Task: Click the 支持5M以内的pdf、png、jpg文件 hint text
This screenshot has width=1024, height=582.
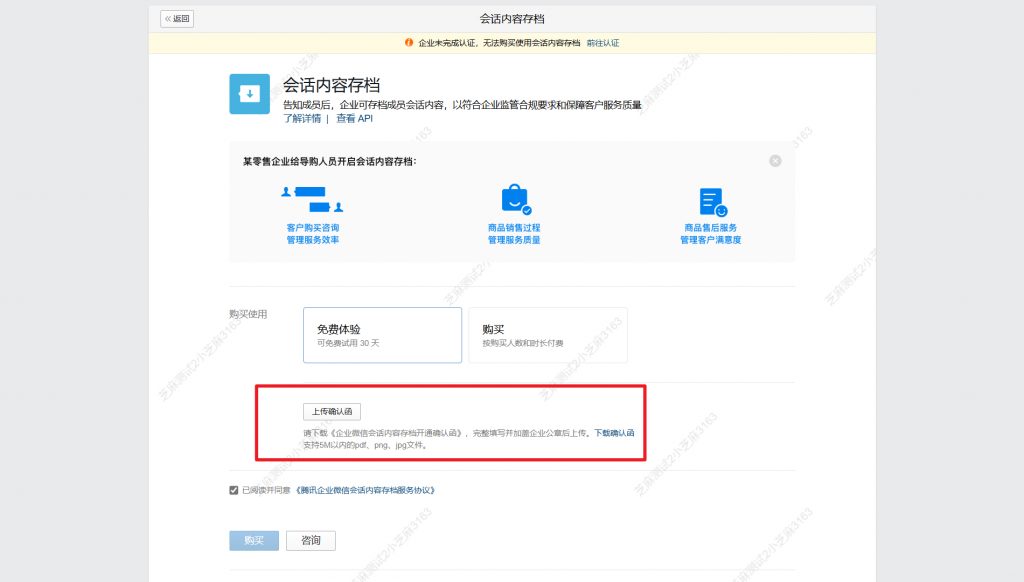Action: pyautogui.click(x=366, y=445)
